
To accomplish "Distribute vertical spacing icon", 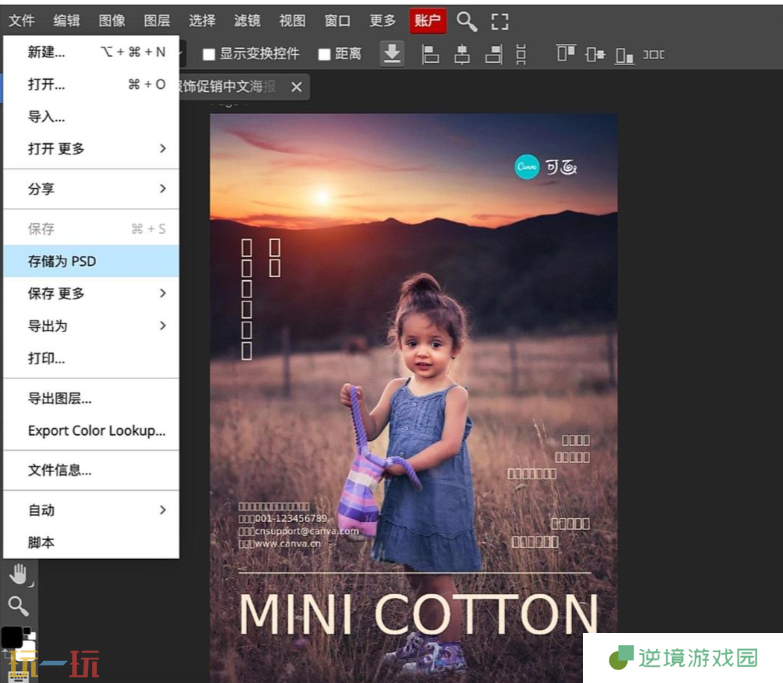I will (521, 54).
